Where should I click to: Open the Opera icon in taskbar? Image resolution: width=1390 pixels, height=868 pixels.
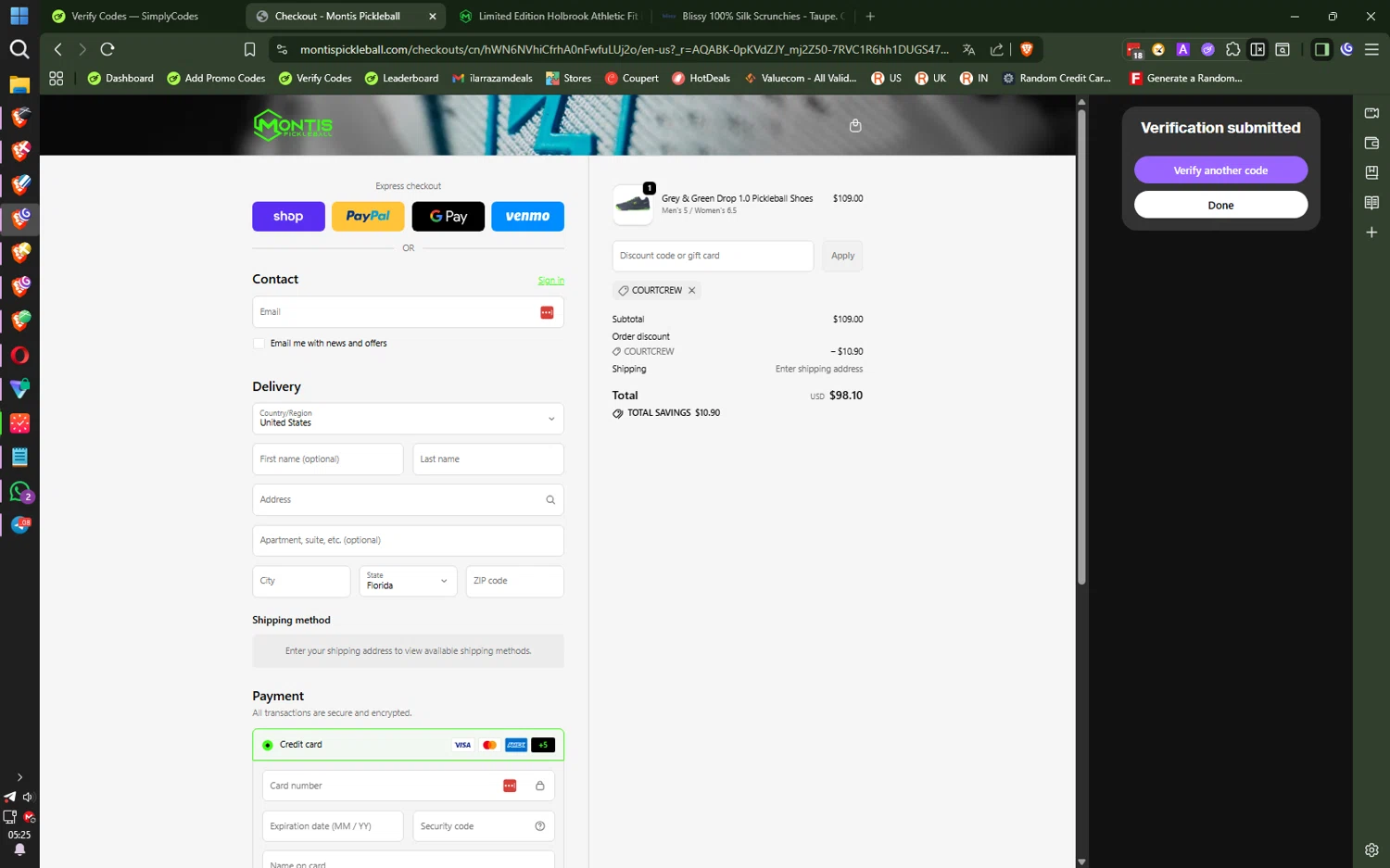point(19,355)
